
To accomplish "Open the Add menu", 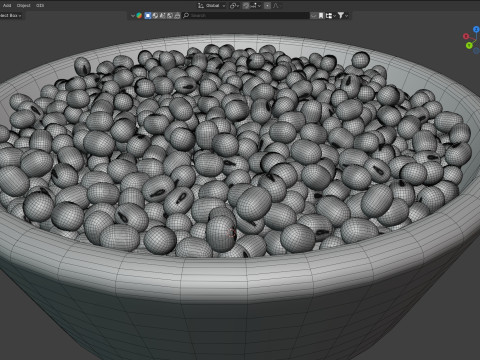I will [7, 5].
